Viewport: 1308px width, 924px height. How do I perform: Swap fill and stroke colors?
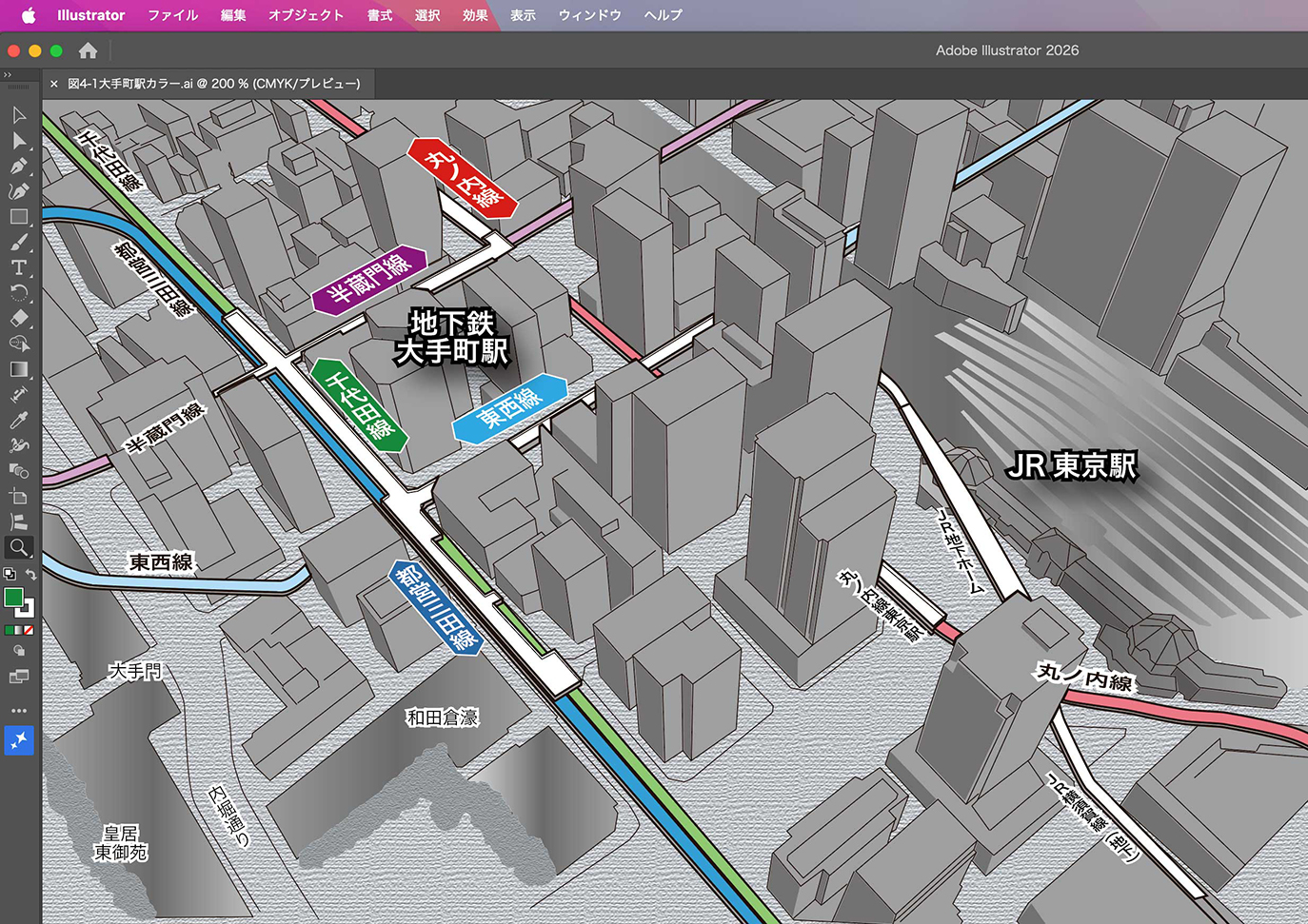[x=31, y=575]
